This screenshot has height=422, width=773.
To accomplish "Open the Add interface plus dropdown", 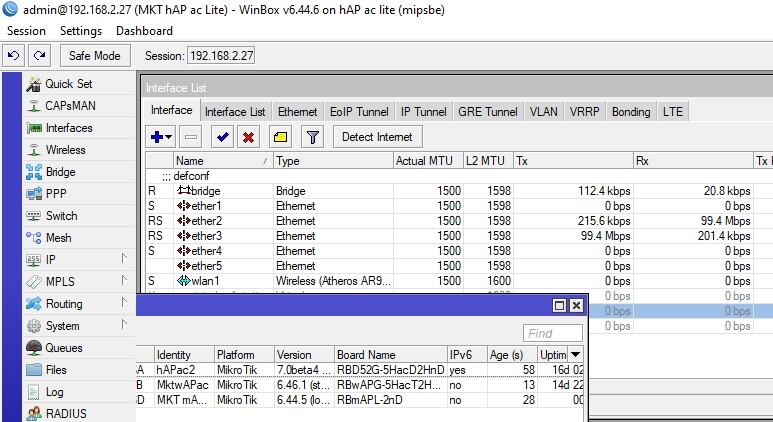I will (161, 137).
